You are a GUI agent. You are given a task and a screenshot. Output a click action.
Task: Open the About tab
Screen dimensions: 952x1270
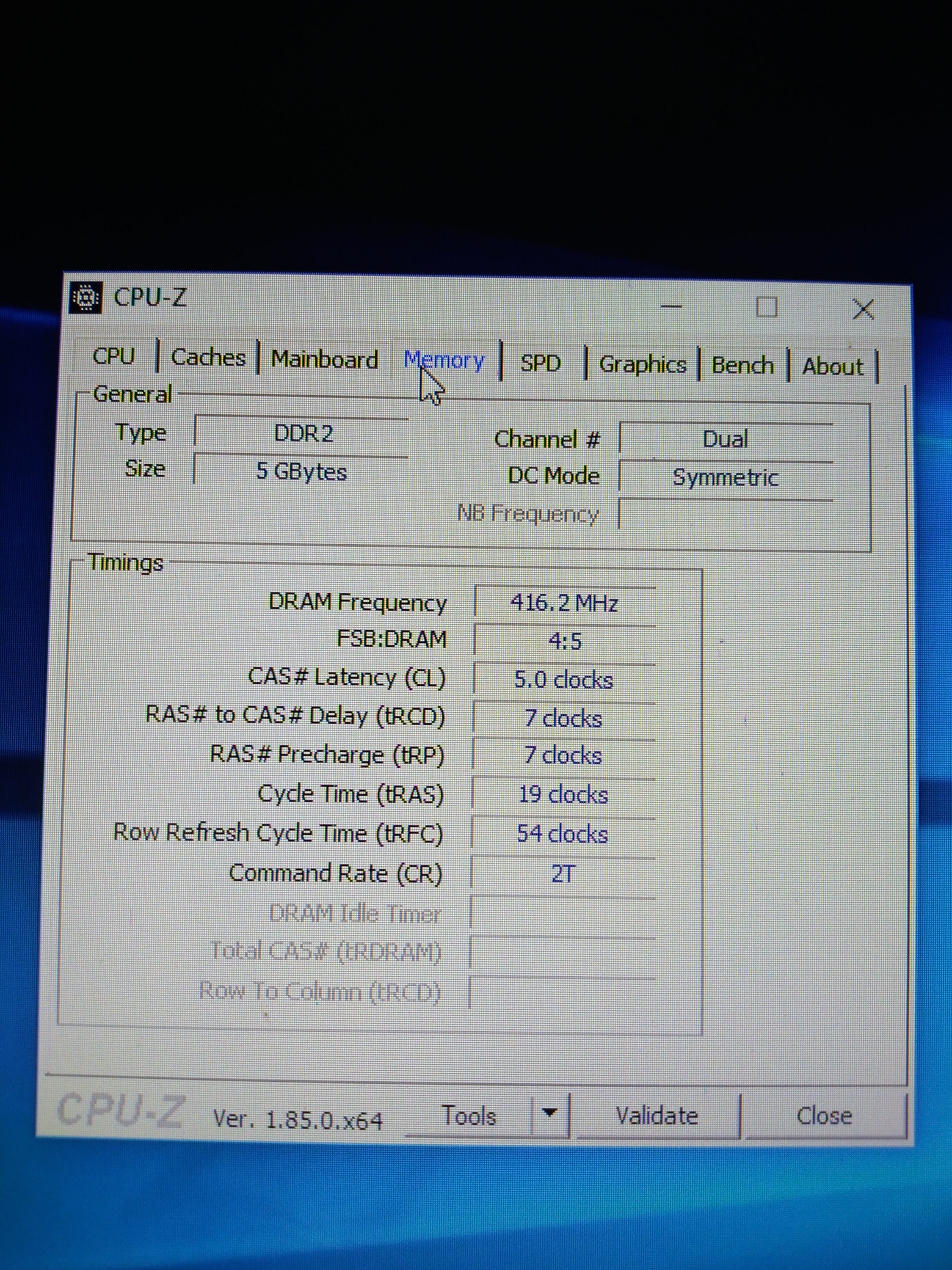(832, 367)
